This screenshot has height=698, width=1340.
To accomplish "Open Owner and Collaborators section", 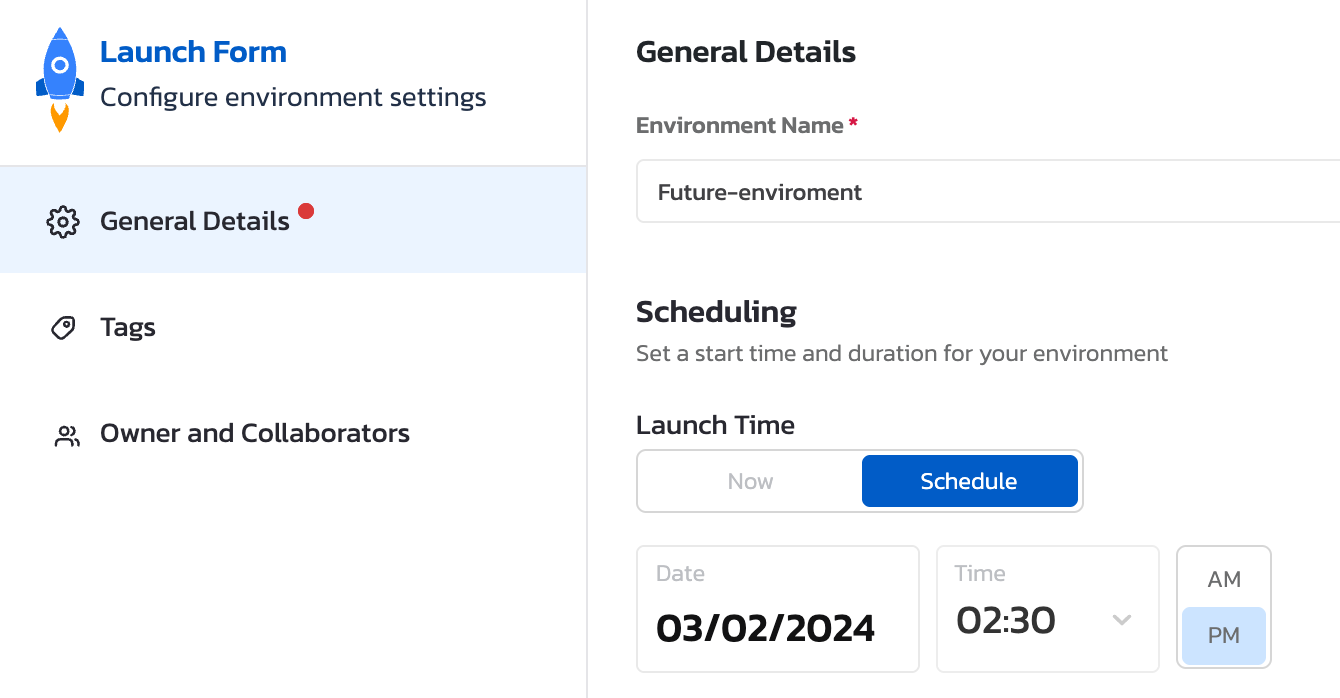I will (x=255, y=434).
